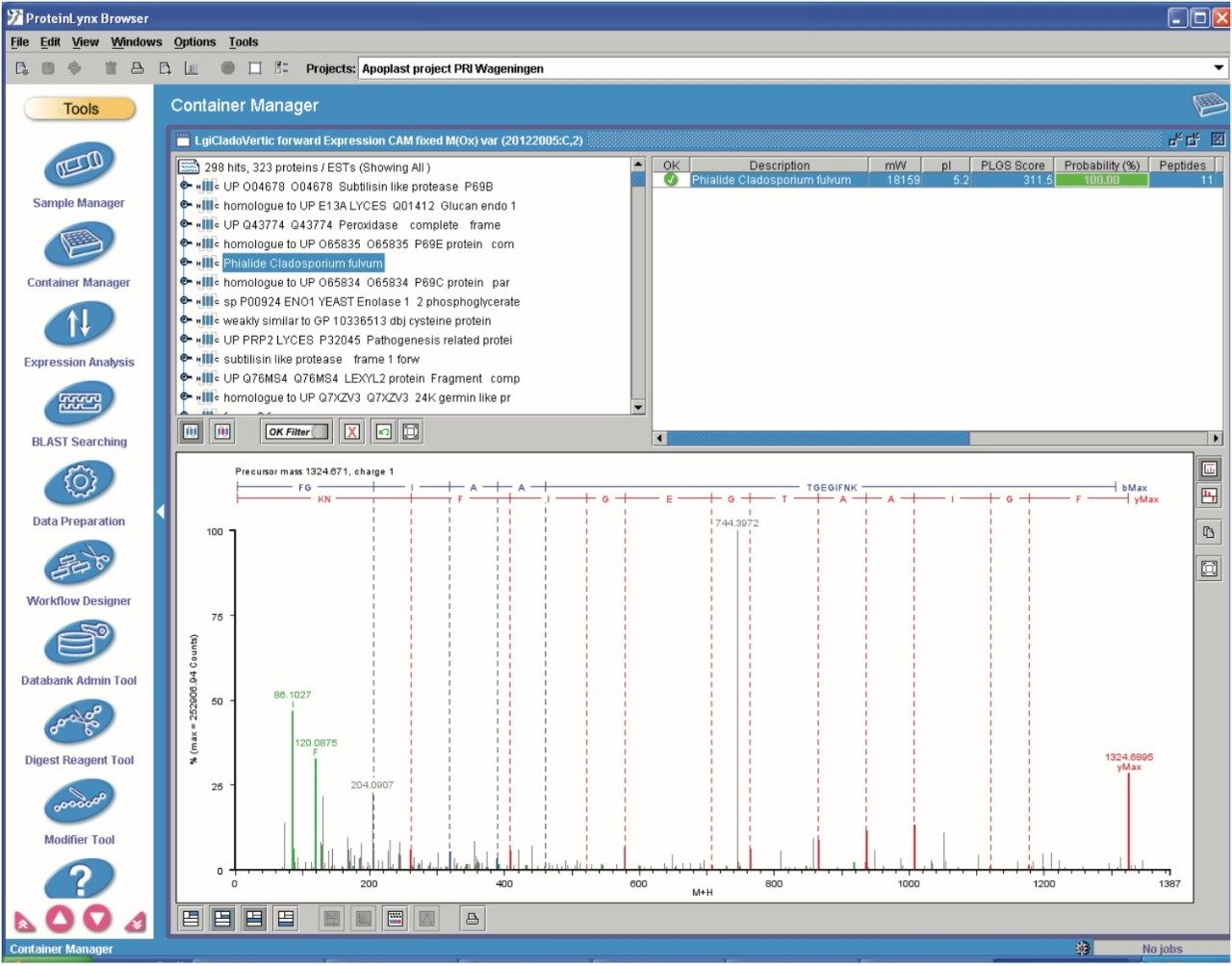The width and height of the screenshot is (1232, 966).
Task: Open the Projects dropdown list
Action: 1219,68
